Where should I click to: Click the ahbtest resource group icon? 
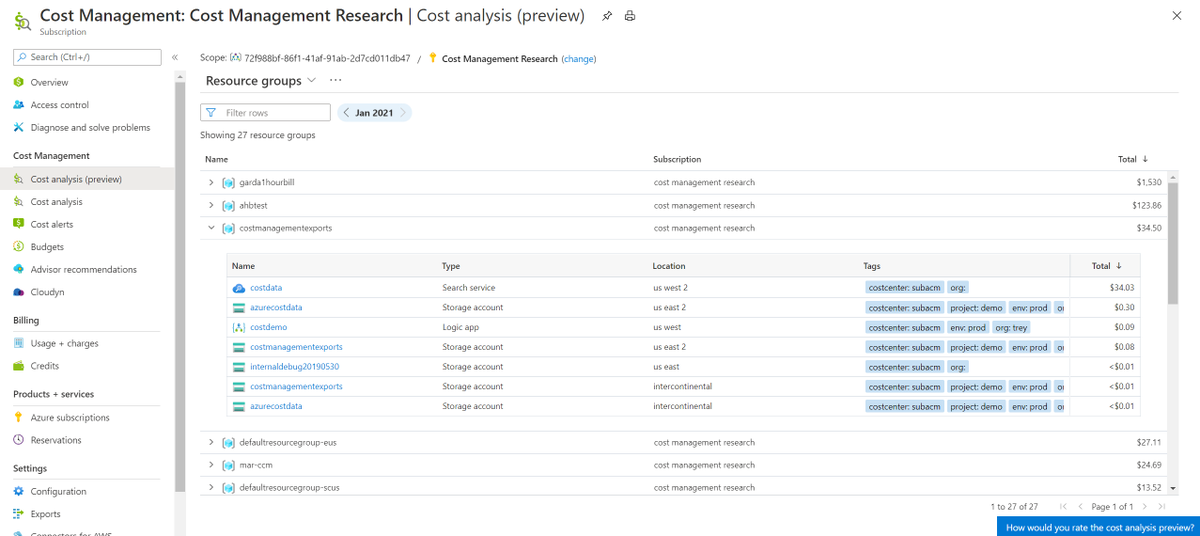(228, 205)
